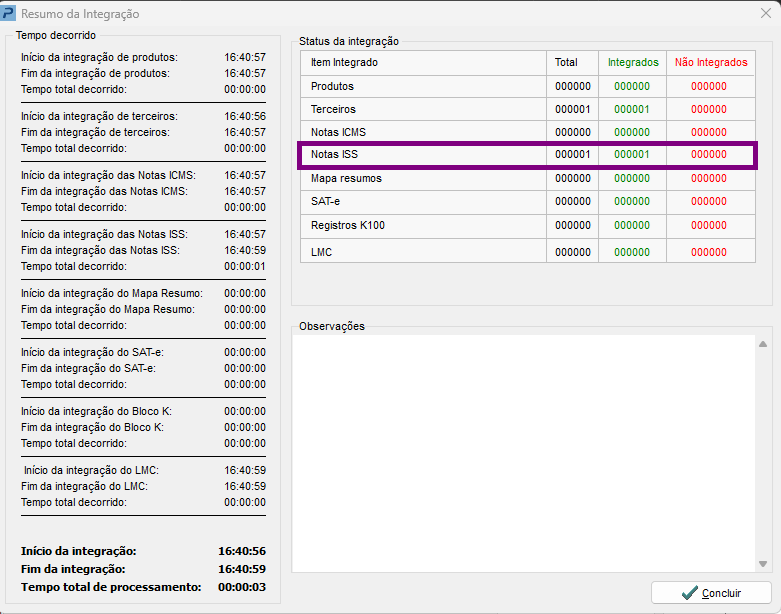
Task: Click the app logo in title bar
Action: [x=8, y=13]
